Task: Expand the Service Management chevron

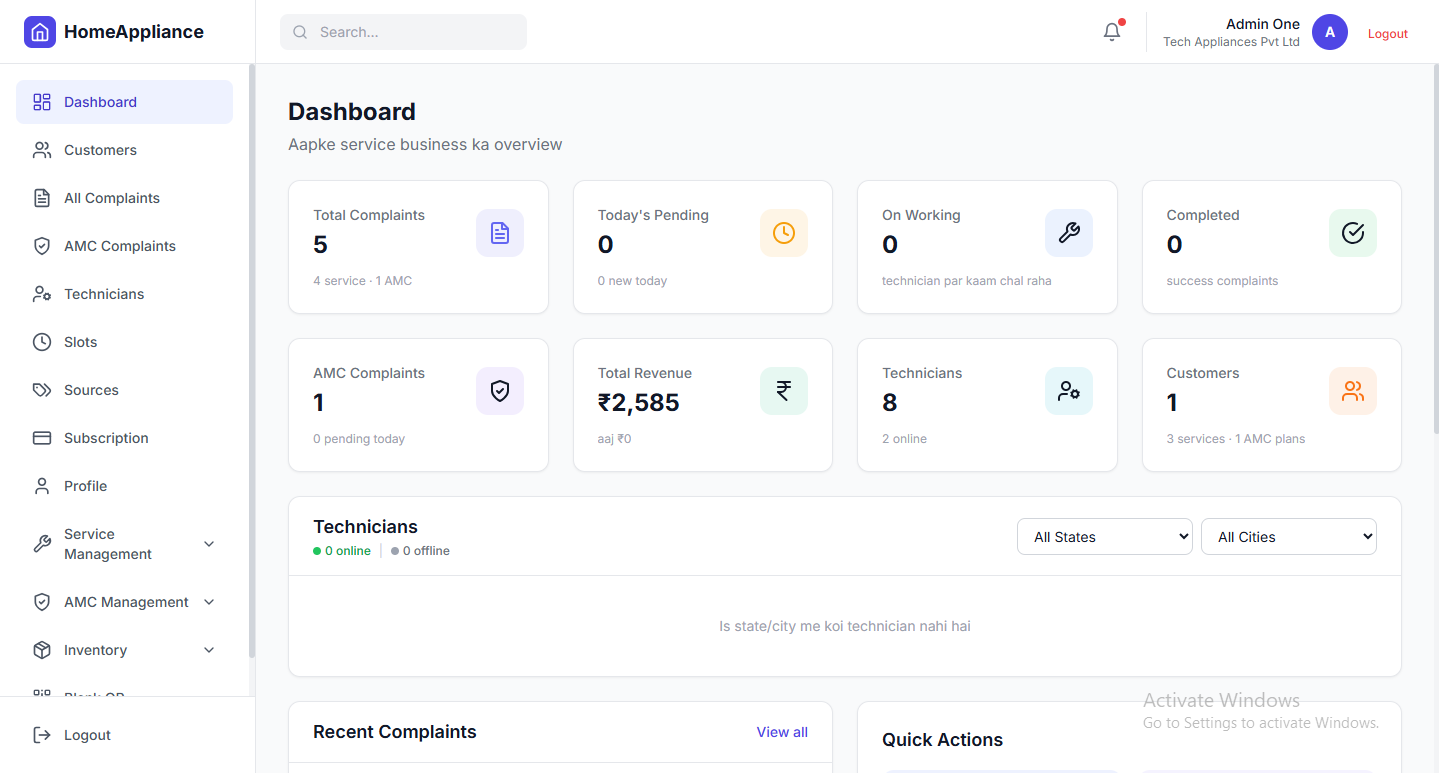Action: click(x=209, y=544)
